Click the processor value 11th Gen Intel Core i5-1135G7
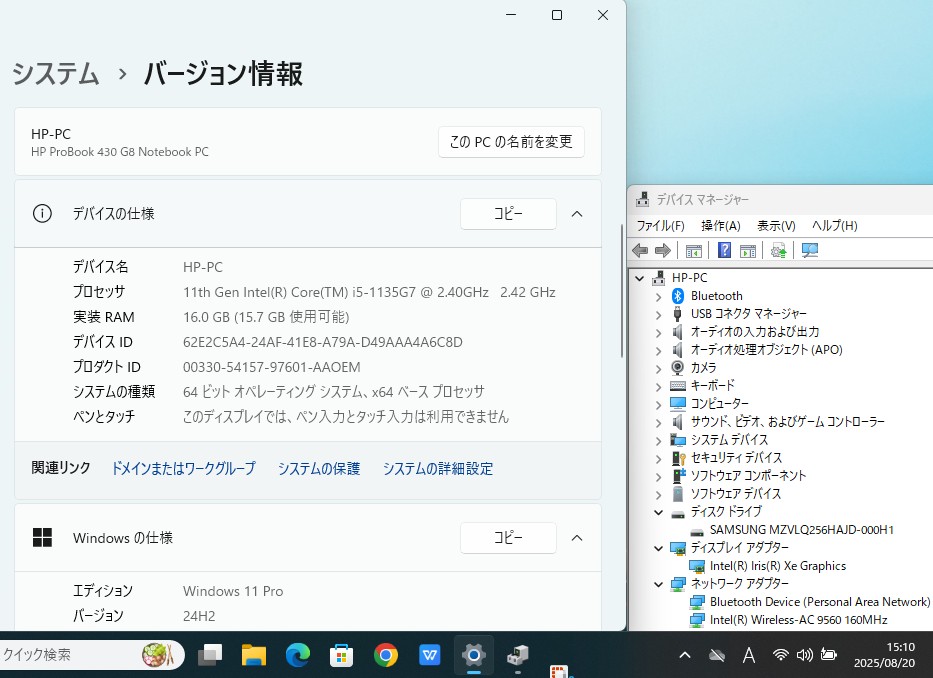Viewport: 933px width, 678px height. tap(369, 292)
